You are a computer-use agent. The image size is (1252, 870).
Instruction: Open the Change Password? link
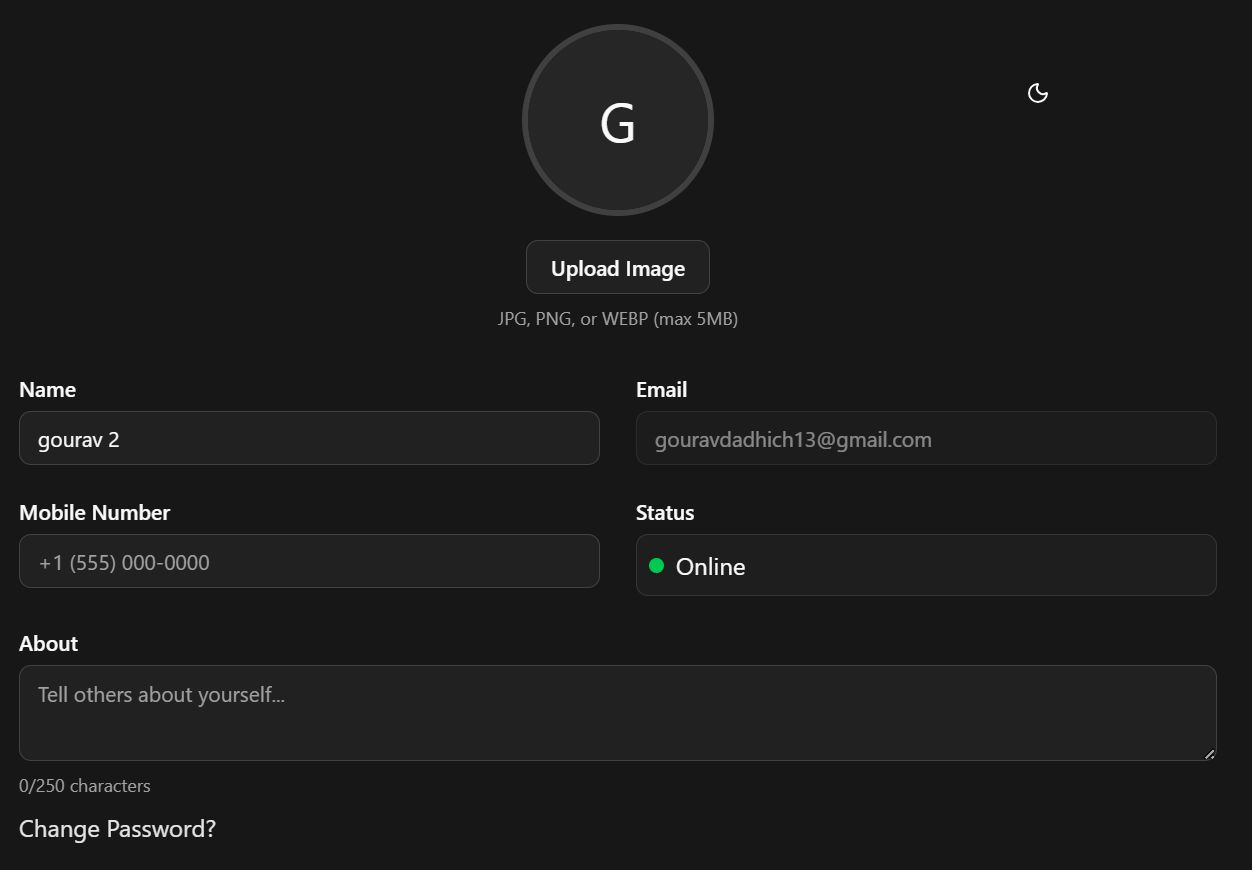pos(117,829)
